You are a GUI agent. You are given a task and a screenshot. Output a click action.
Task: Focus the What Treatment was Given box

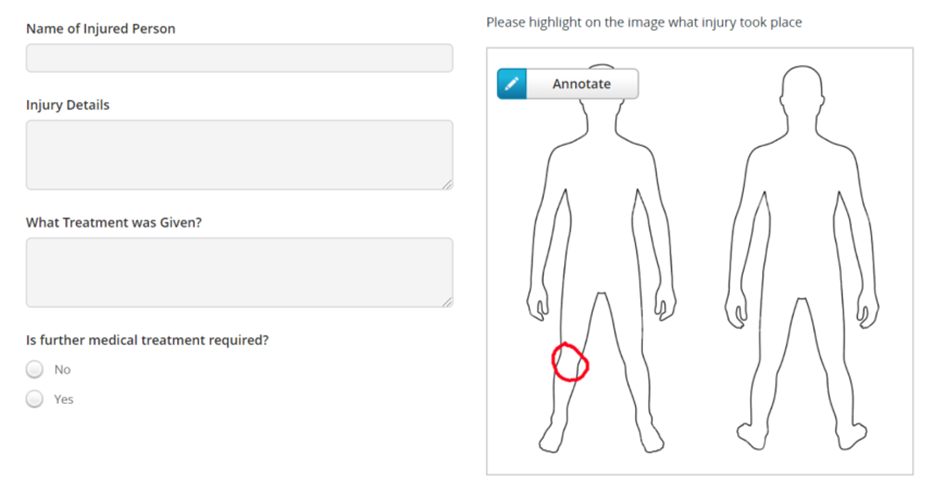pos(239,272)
